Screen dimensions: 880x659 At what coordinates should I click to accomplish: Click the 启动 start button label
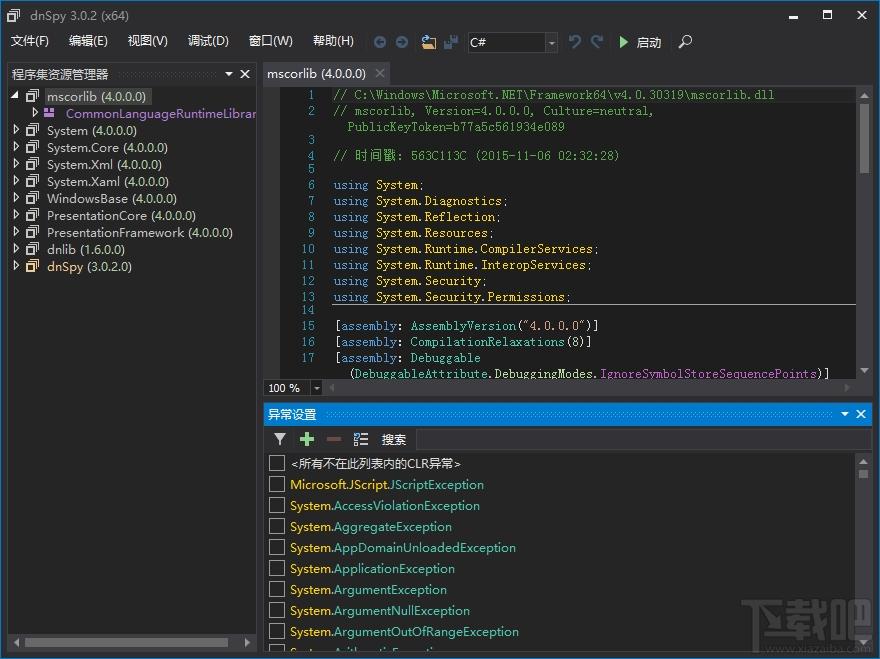(x=649, y=43)
